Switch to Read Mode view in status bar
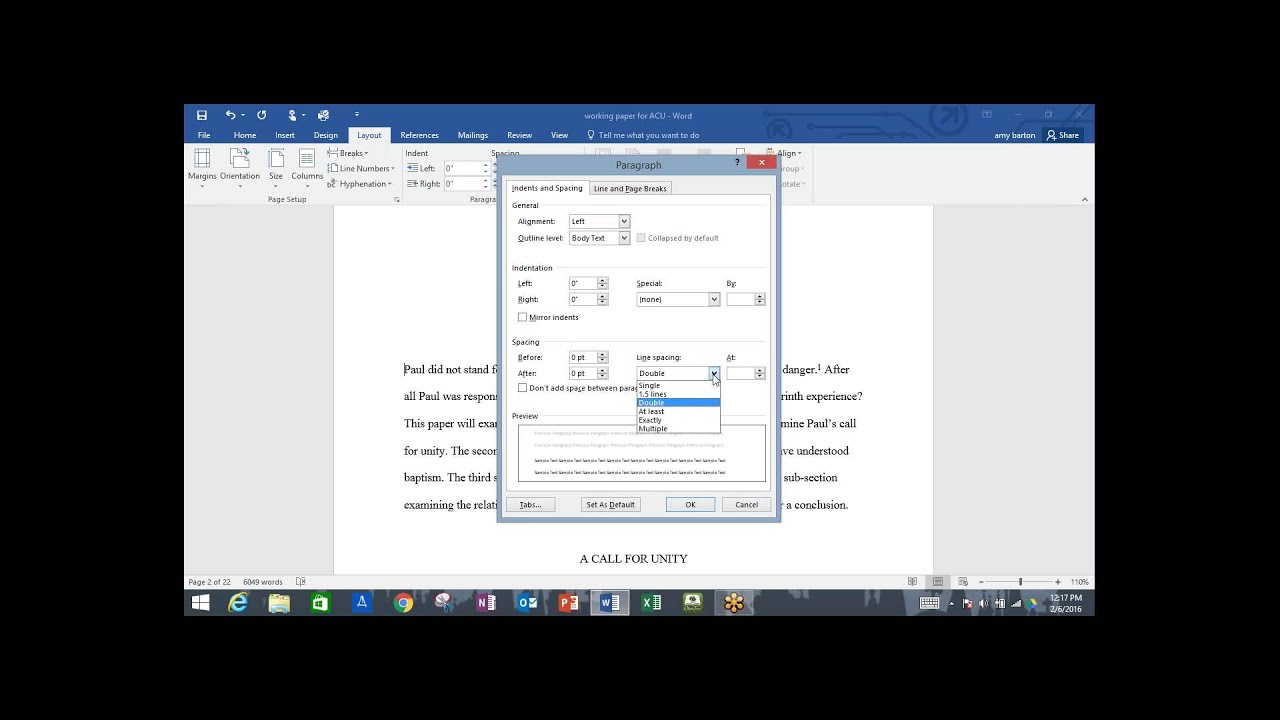The width and height of the screenshot is (1280, 720). [x=912, y=582]
